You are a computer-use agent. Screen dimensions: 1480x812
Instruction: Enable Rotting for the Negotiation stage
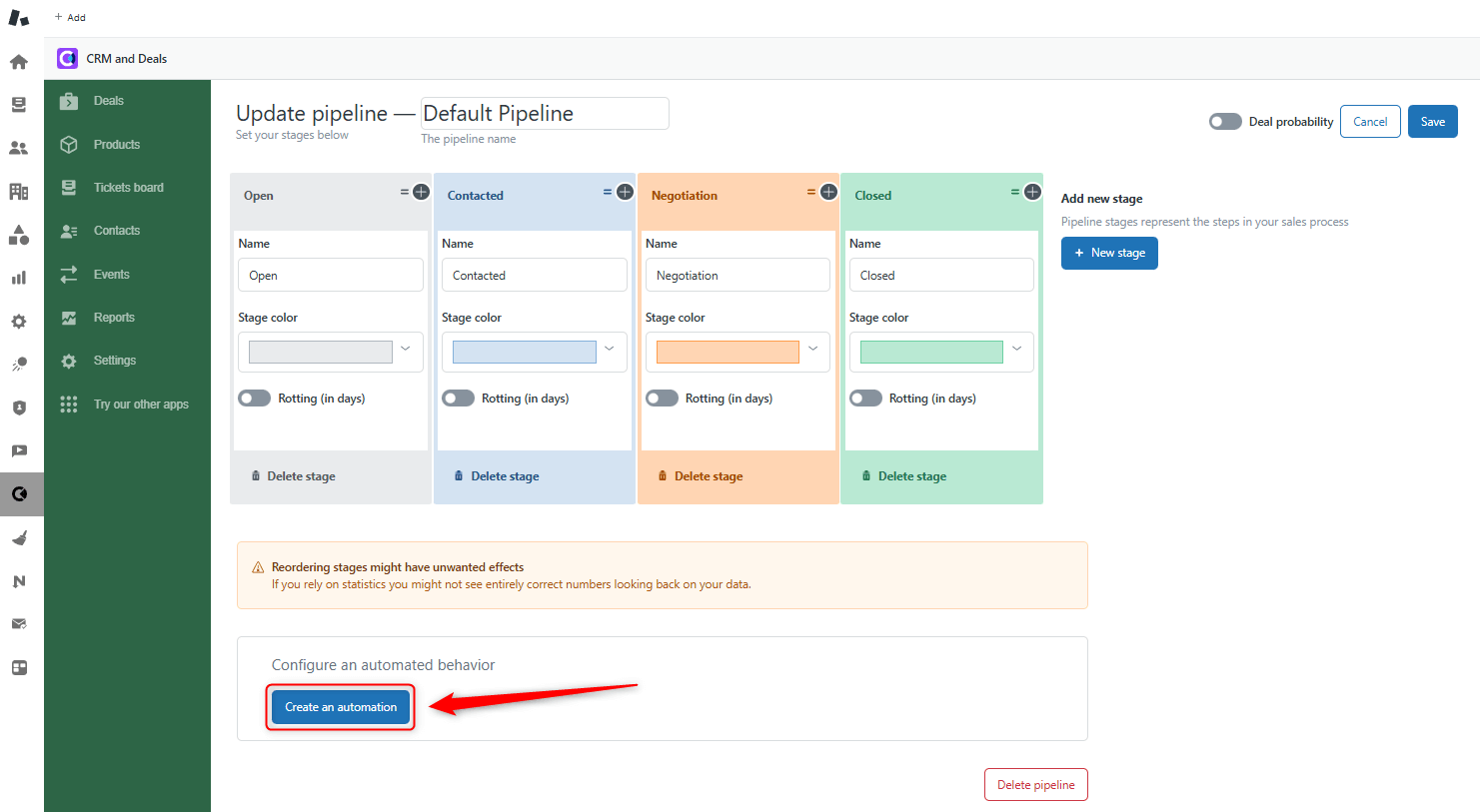tap(662, 398)
